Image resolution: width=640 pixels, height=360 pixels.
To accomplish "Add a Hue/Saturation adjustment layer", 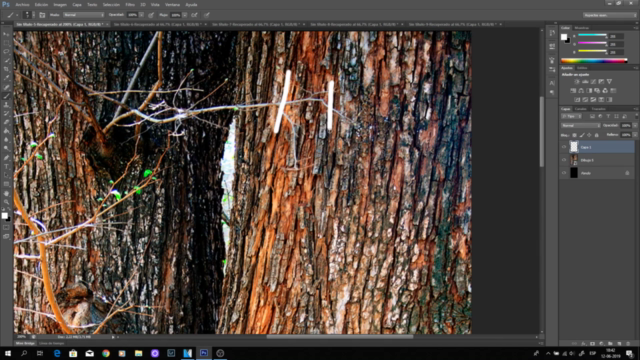I will tap(573, 91).
